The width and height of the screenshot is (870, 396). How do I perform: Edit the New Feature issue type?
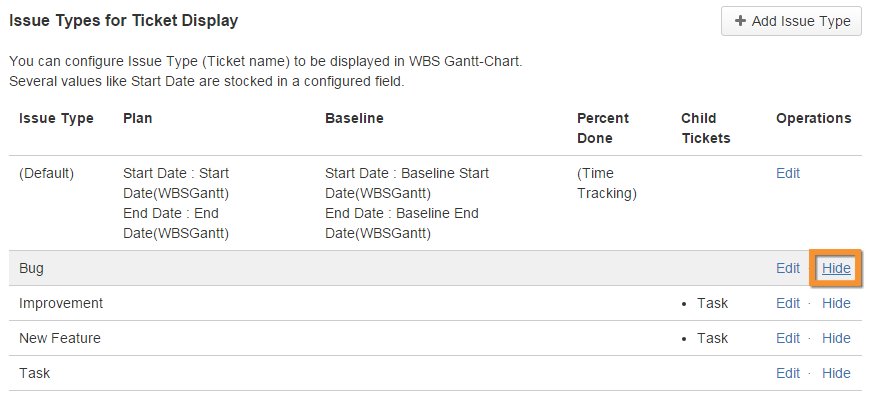pyautogui.click(x=788, y=338)
